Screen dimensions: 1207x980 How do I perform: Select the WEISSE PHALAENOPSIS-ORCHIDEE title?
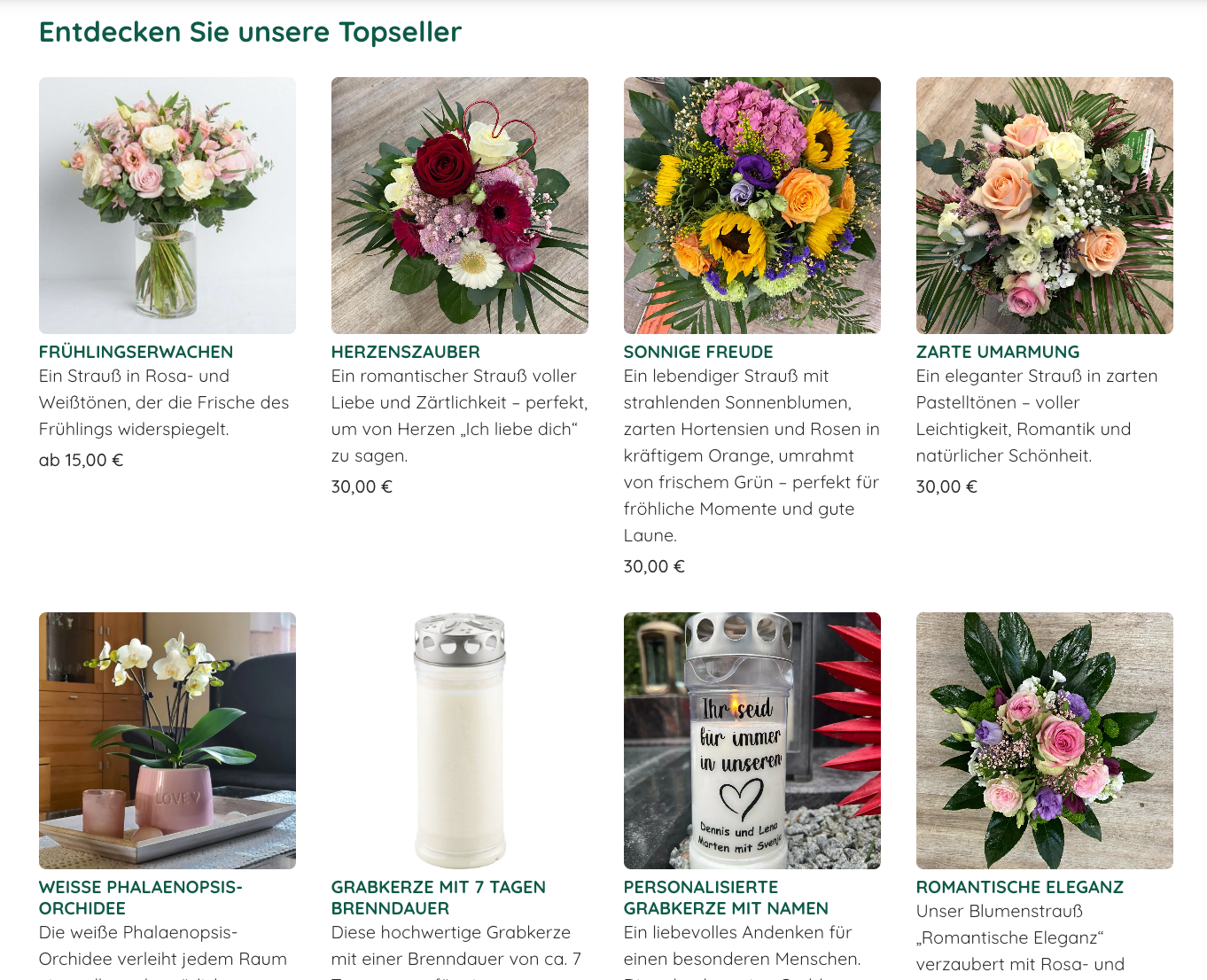coord(141,898)
